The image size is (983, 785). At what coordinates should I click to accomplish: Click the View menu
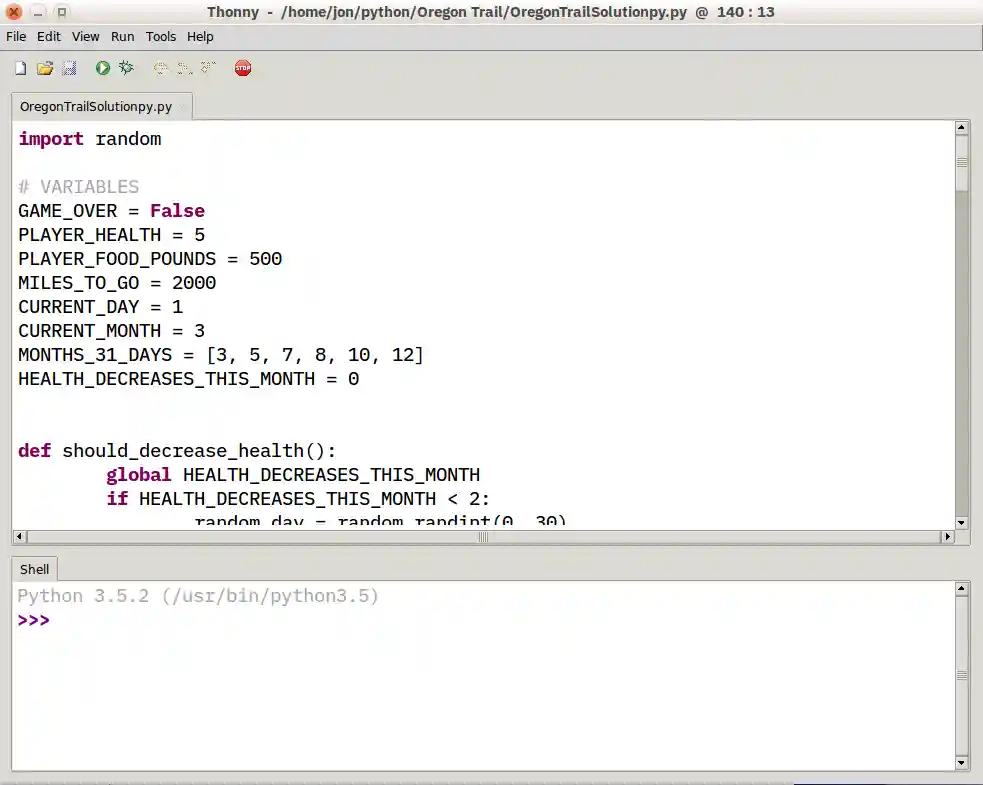click(85, 36)
